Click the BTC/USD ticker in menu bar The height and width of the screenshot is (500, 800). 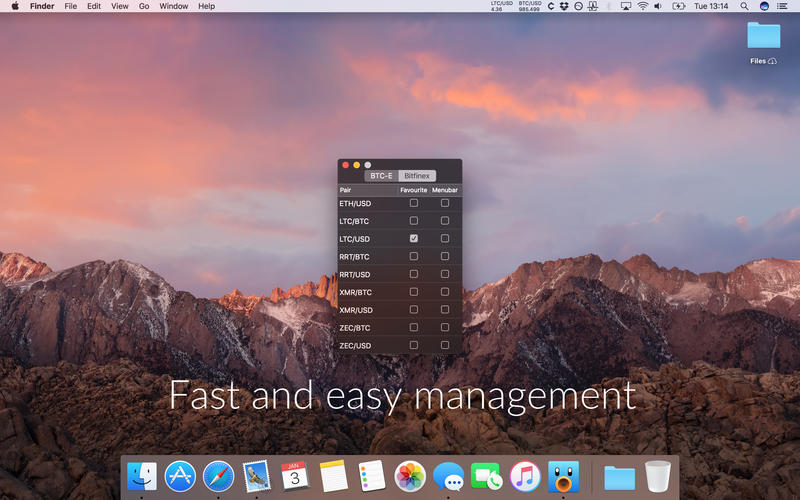tap(529, 6)
